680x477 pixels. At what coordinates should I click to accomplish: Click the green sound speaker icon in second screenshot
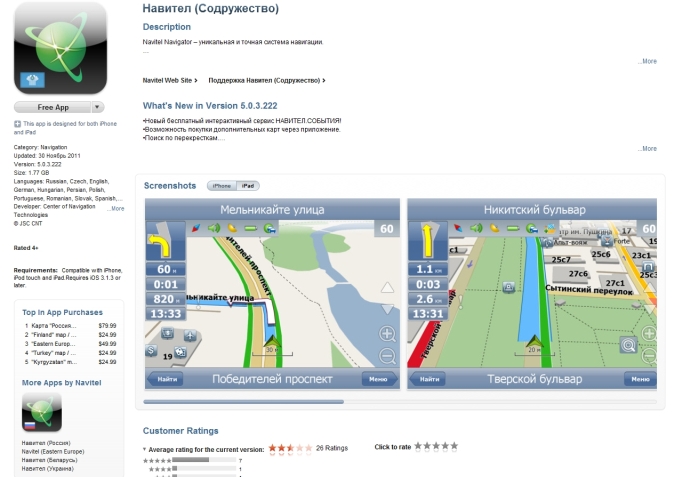click(x=478, y=229)
